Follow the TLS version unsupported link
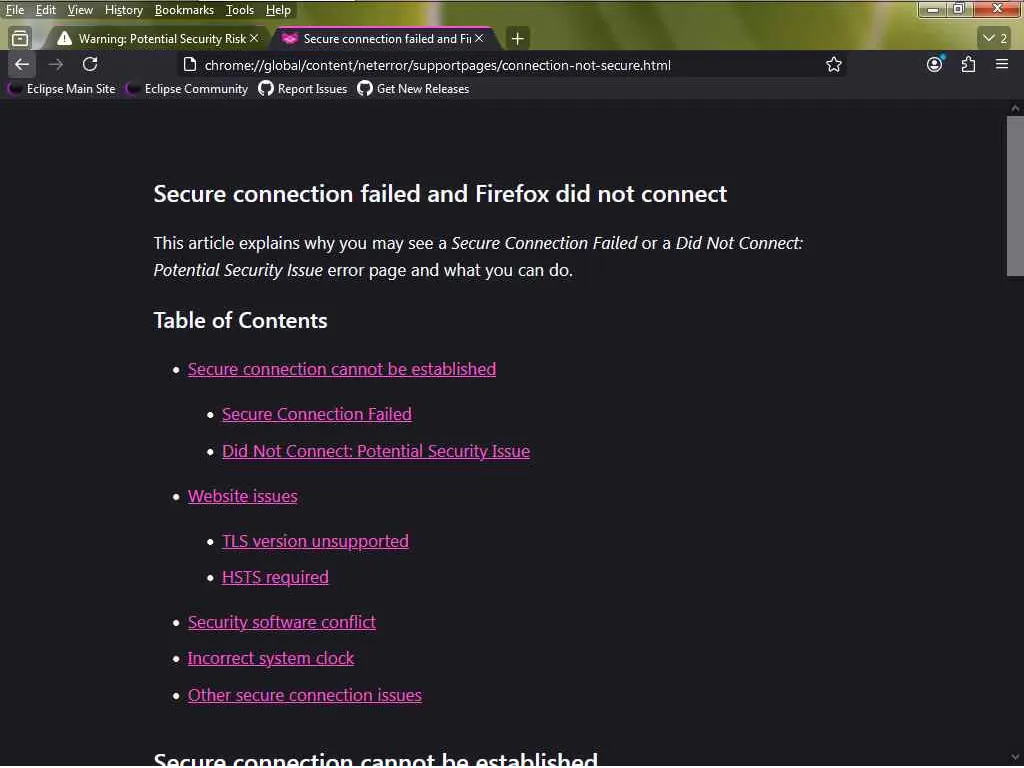 coord(315,541)
